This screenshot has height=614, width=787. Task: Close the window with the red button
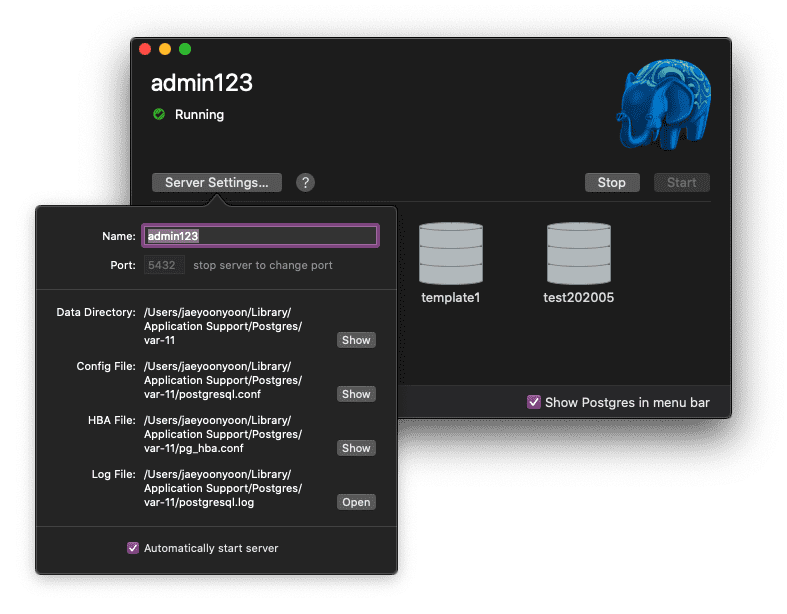coord(145,49)
